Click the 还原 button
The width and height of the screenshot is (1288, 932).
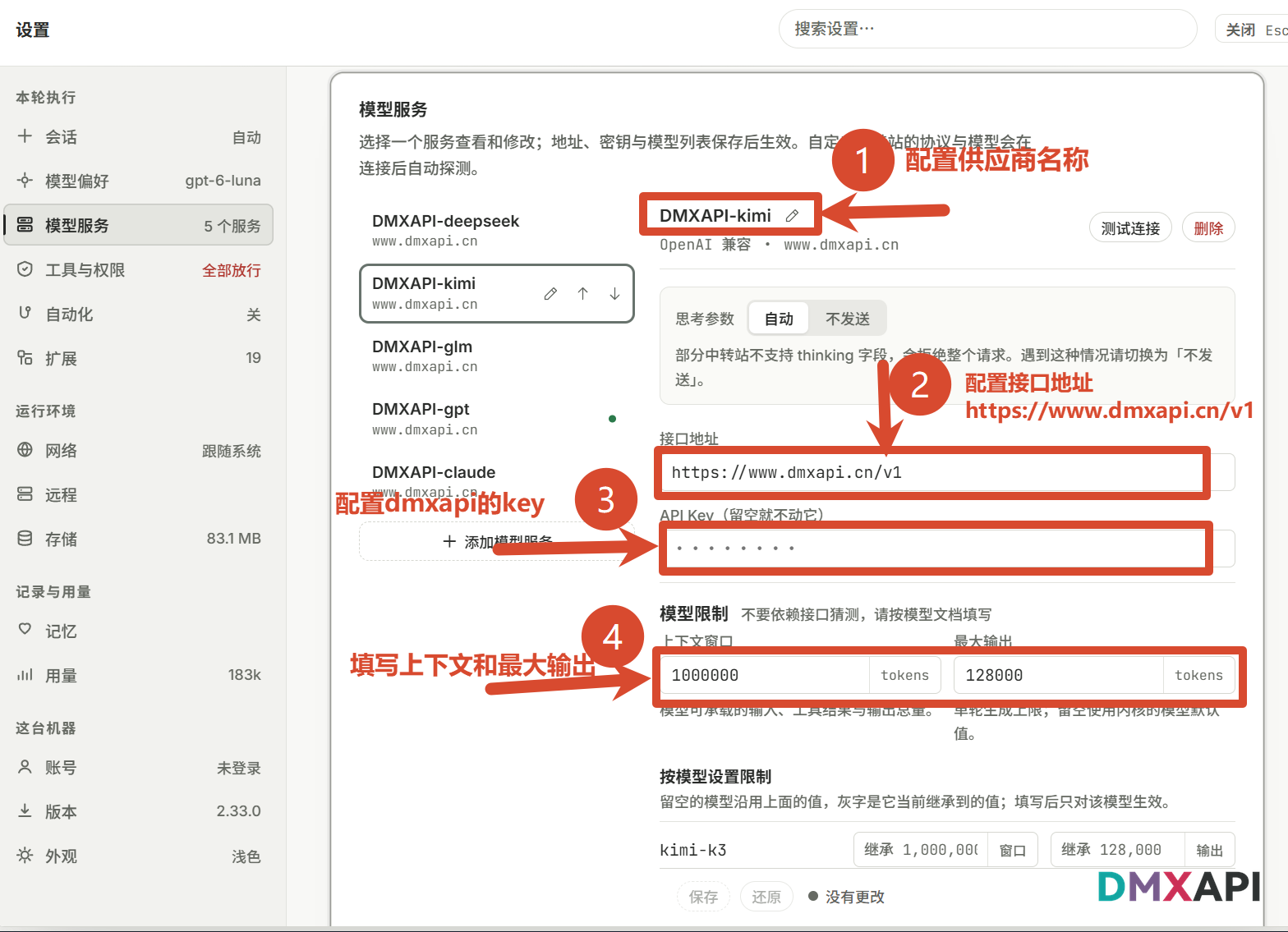(766, 897)
